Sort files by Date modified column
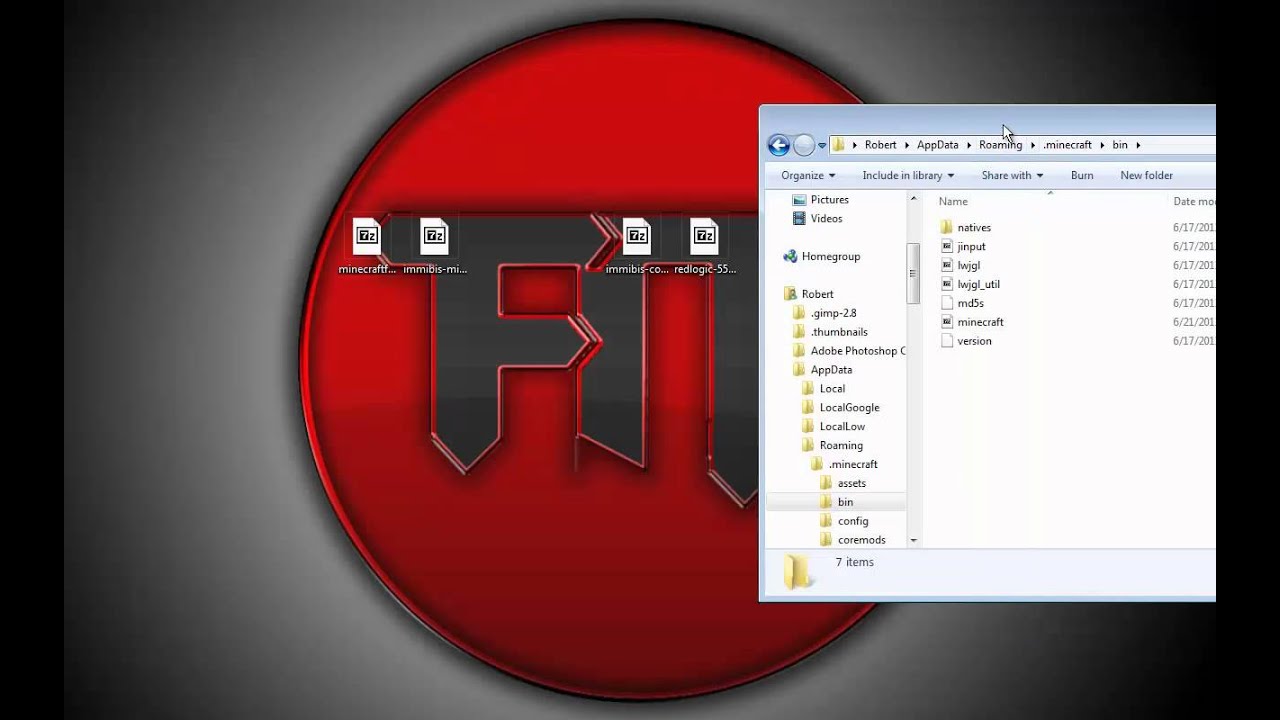The image size is (1280, 720). (1194, 201)
